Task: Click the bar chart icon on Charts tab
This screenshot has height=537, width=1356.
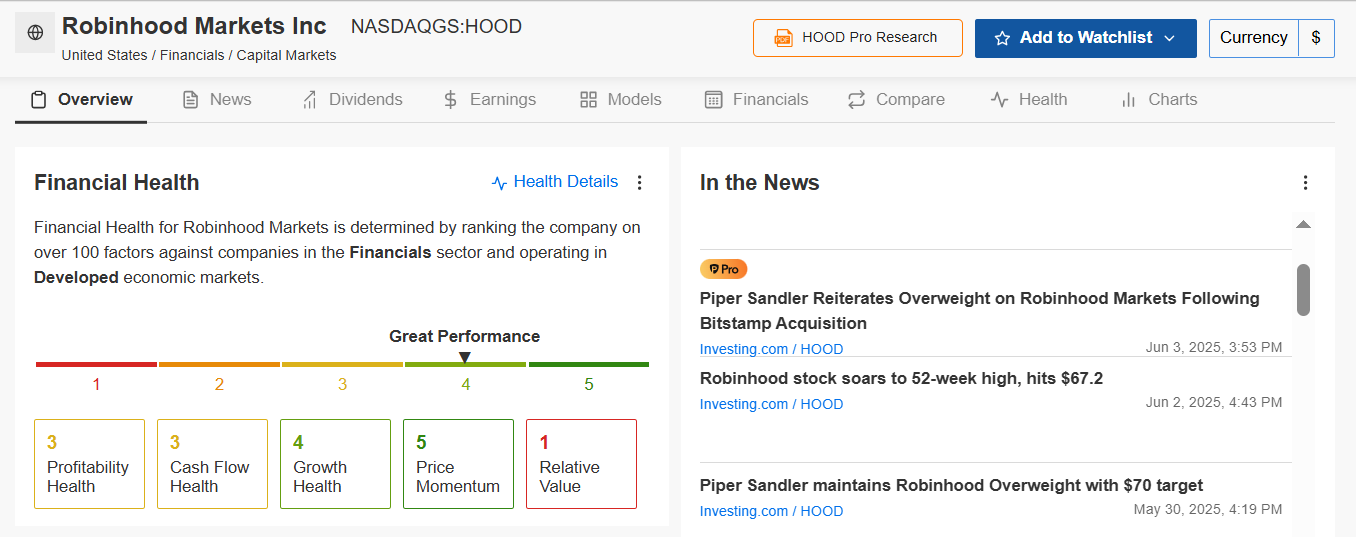Action: click(1129, 100)
